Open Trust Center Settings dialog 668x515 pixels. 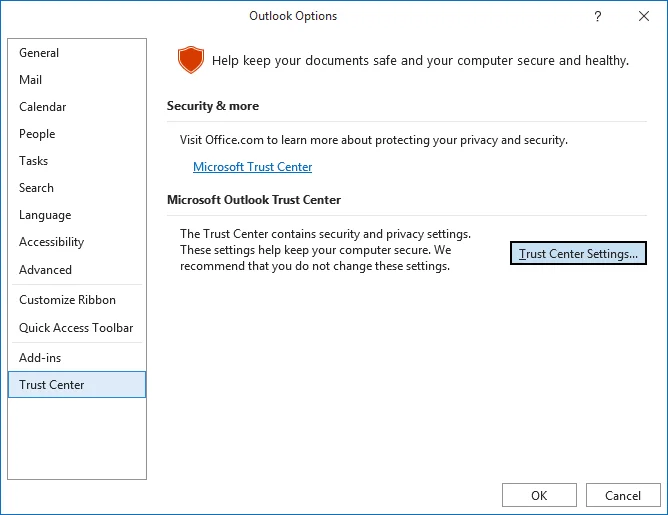point(578,253)
